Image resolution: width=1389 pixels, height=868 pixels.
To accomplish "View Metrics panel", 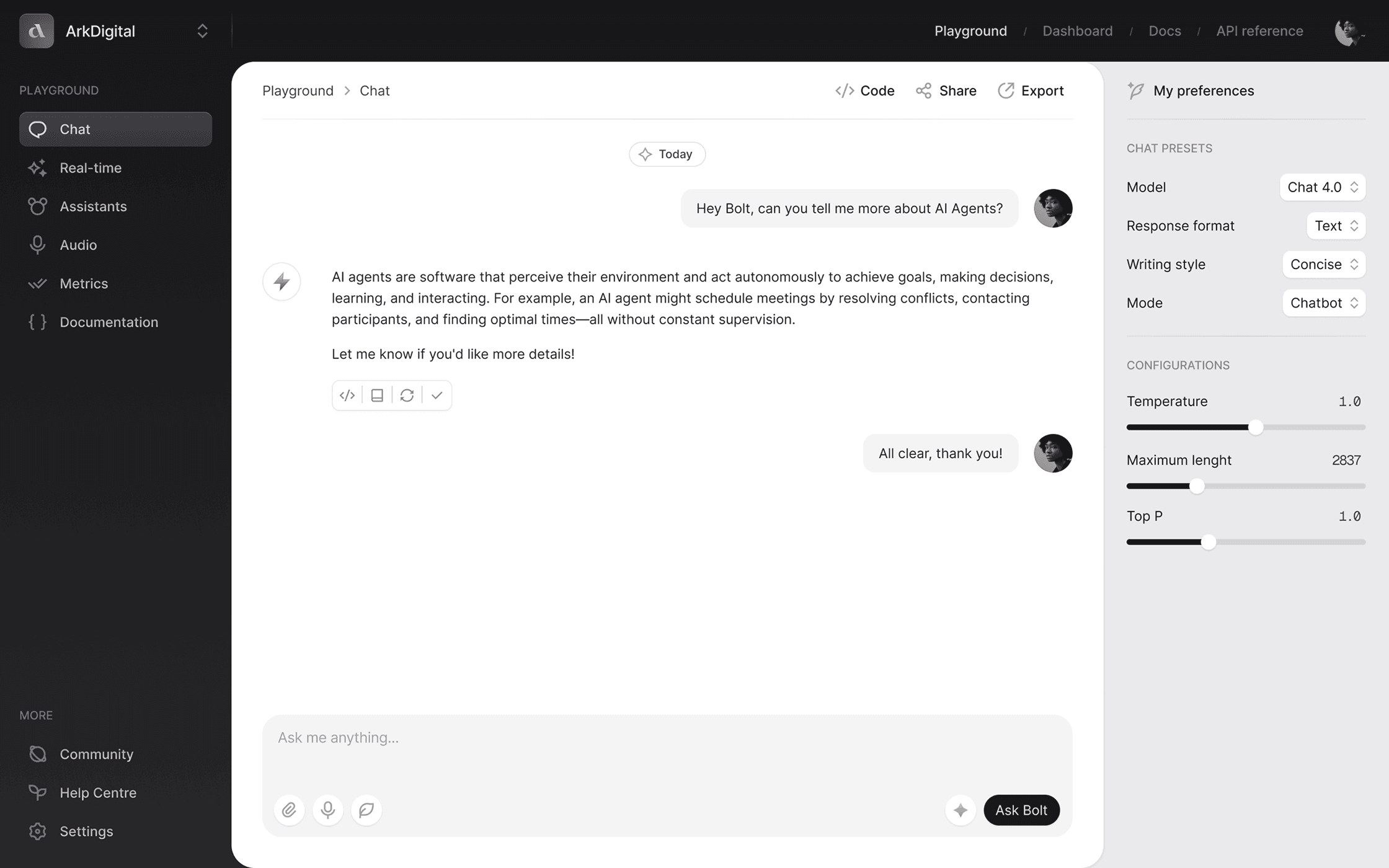I will (x=84, y=283).
